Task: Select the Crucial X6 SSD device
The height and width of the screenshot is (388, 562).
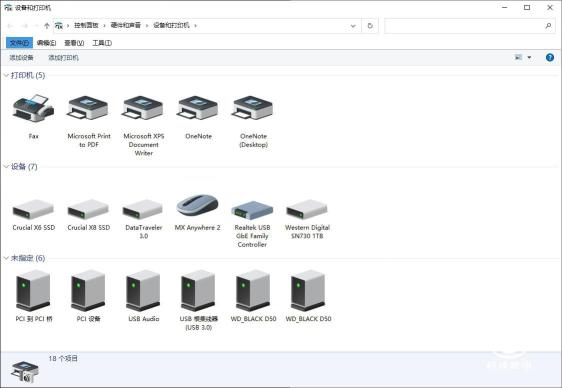Action: pos(33,209)
